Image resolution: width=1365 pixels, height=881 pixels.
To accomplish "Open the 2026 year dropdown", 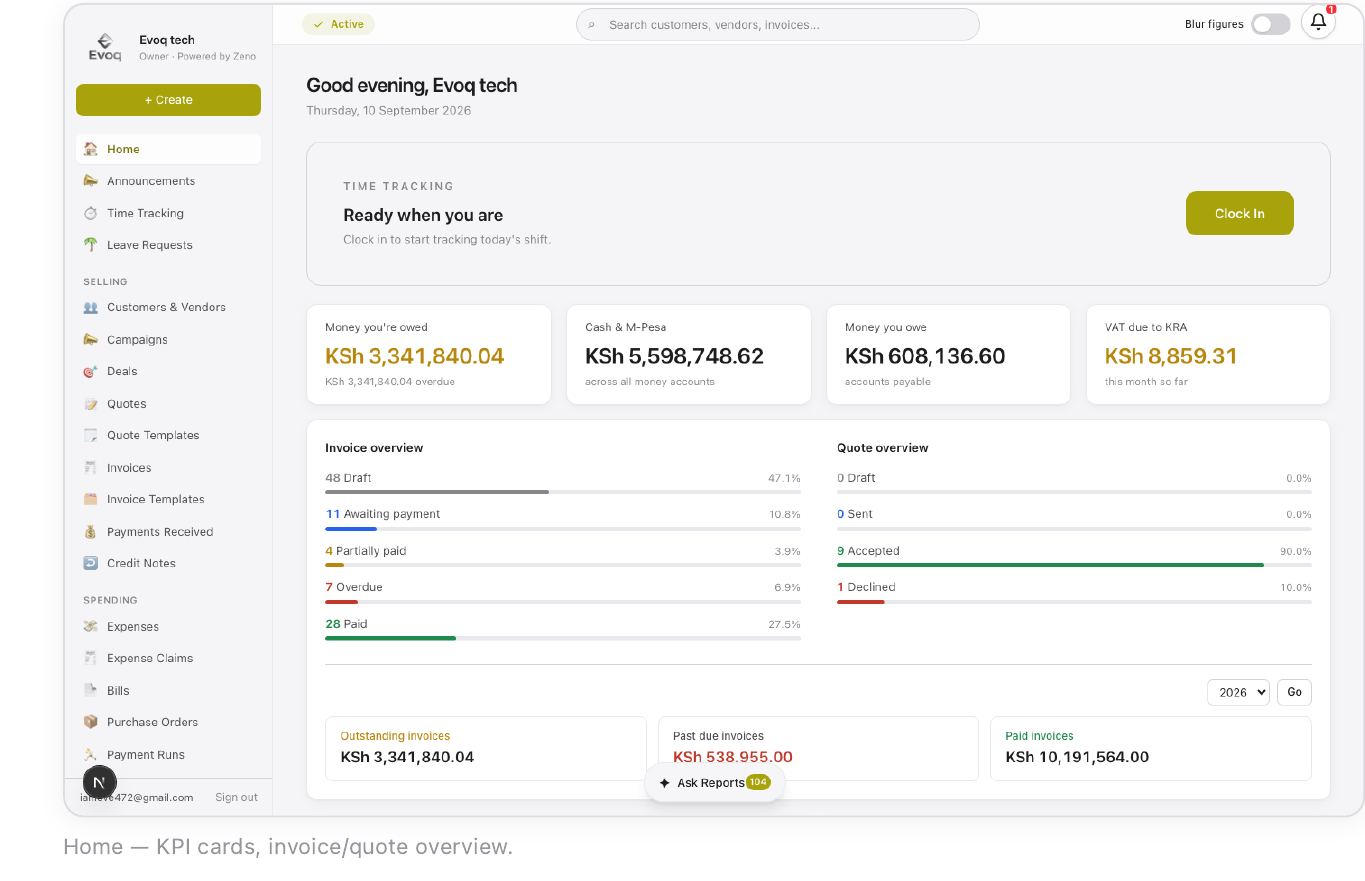I will (1238, 692).
